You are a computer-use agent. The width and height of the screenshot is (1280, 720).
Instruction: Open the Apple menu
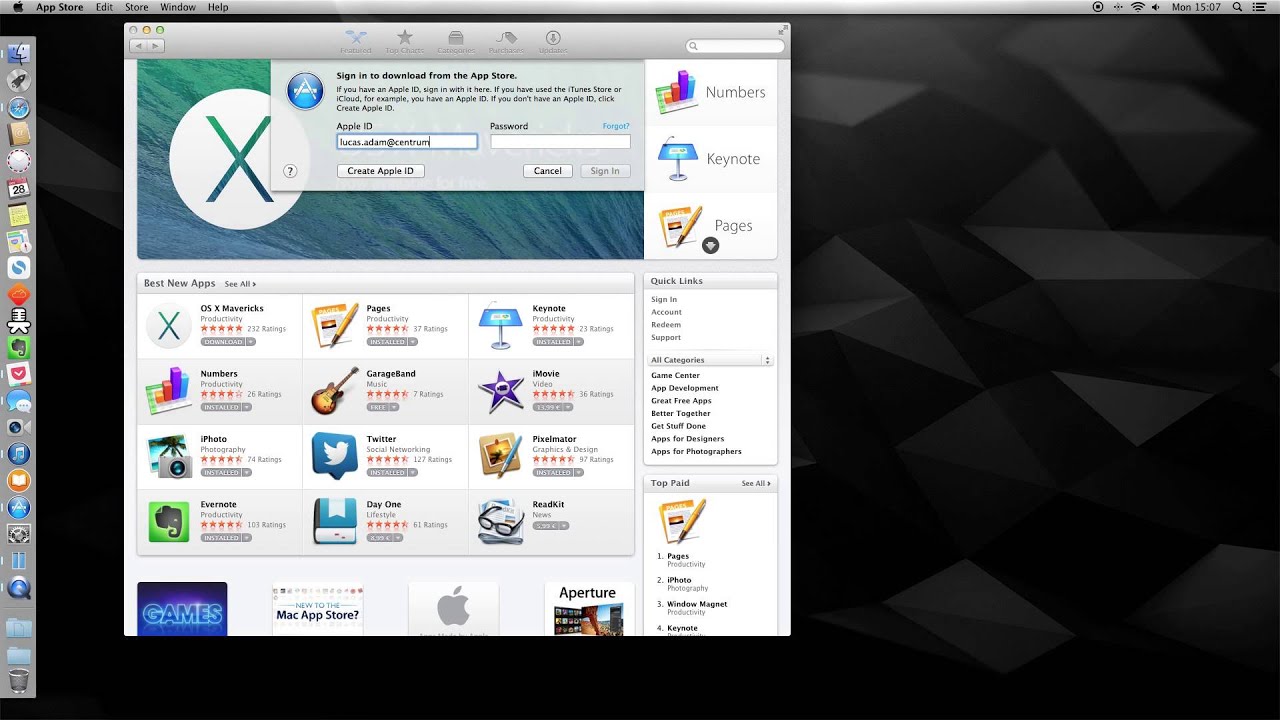pyautogui.click(x=18, y=7)
